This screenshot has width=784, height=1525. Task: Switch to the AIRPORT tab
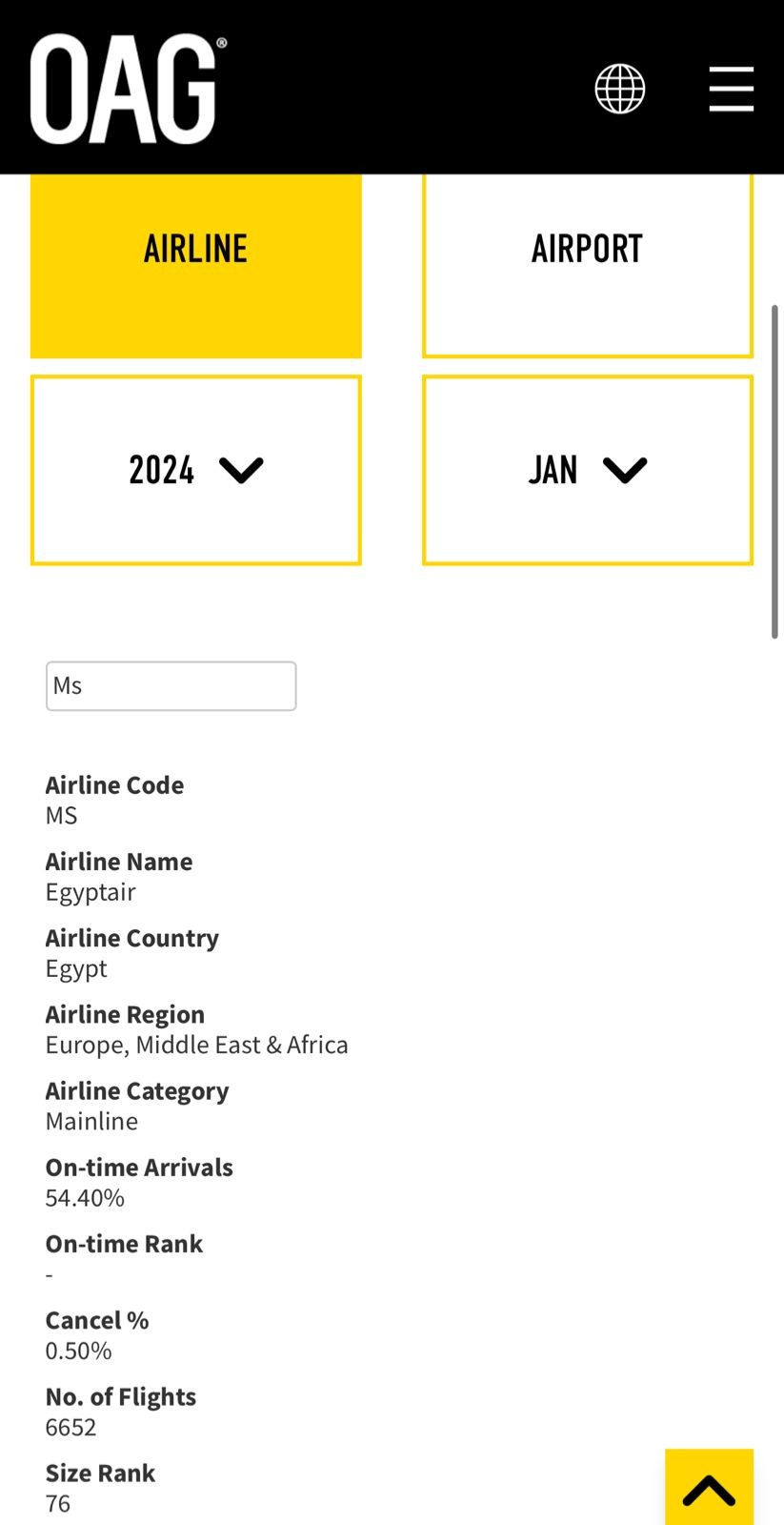point(587,250)
